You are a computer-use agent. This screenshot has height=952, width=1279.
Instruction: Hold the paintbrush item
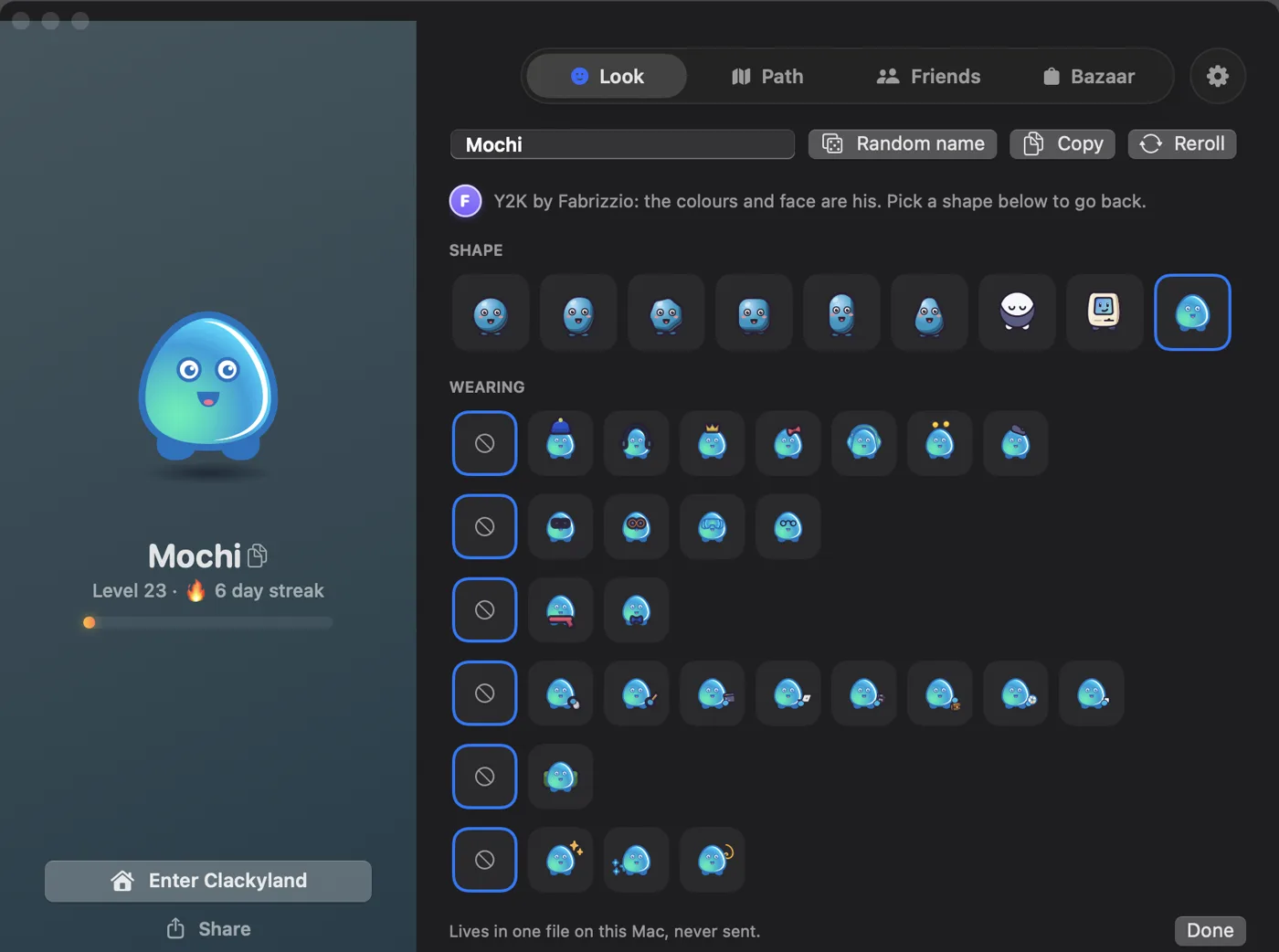pyautogui.click(x=637, y=693)
